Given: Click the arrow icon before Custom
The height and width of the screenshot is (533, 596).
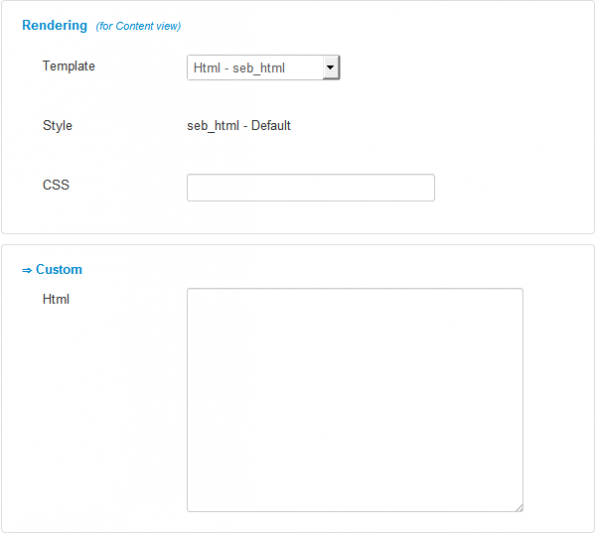Looking at the screenshot, I should click(x=27, y=270).
